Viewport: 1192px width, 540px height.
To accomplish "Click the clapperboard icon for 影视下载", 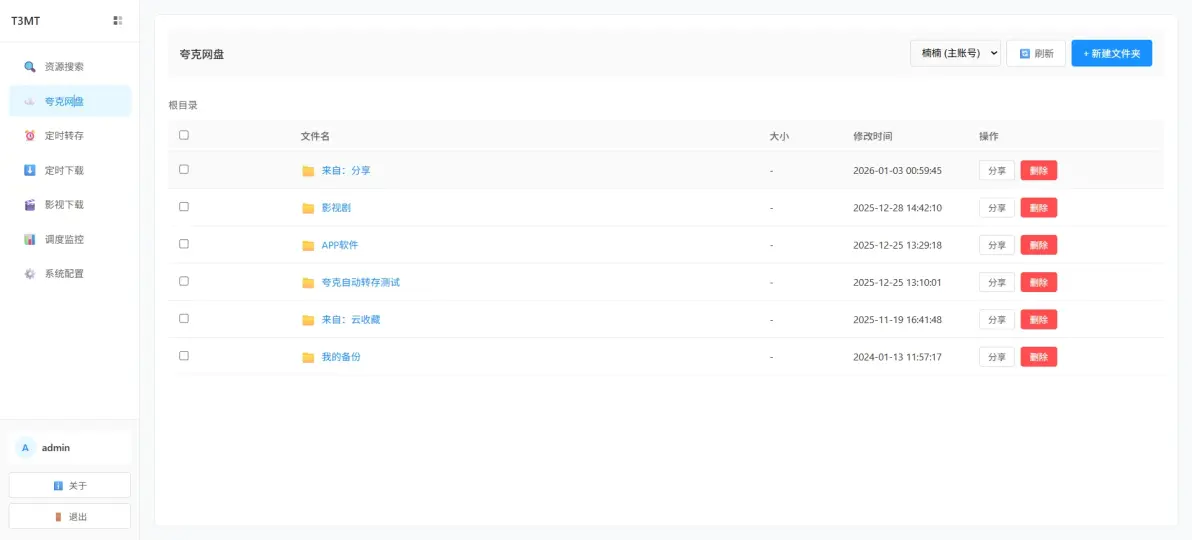I will click(30, 205).
